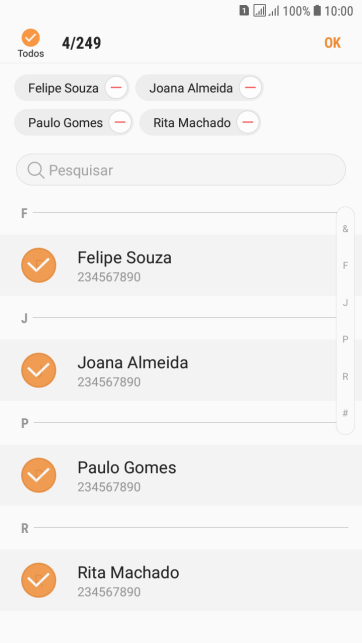Viewport: 362px width, 643px height.
Task: Focus the Pesquisar search field
Action: (x=181, y=170)
